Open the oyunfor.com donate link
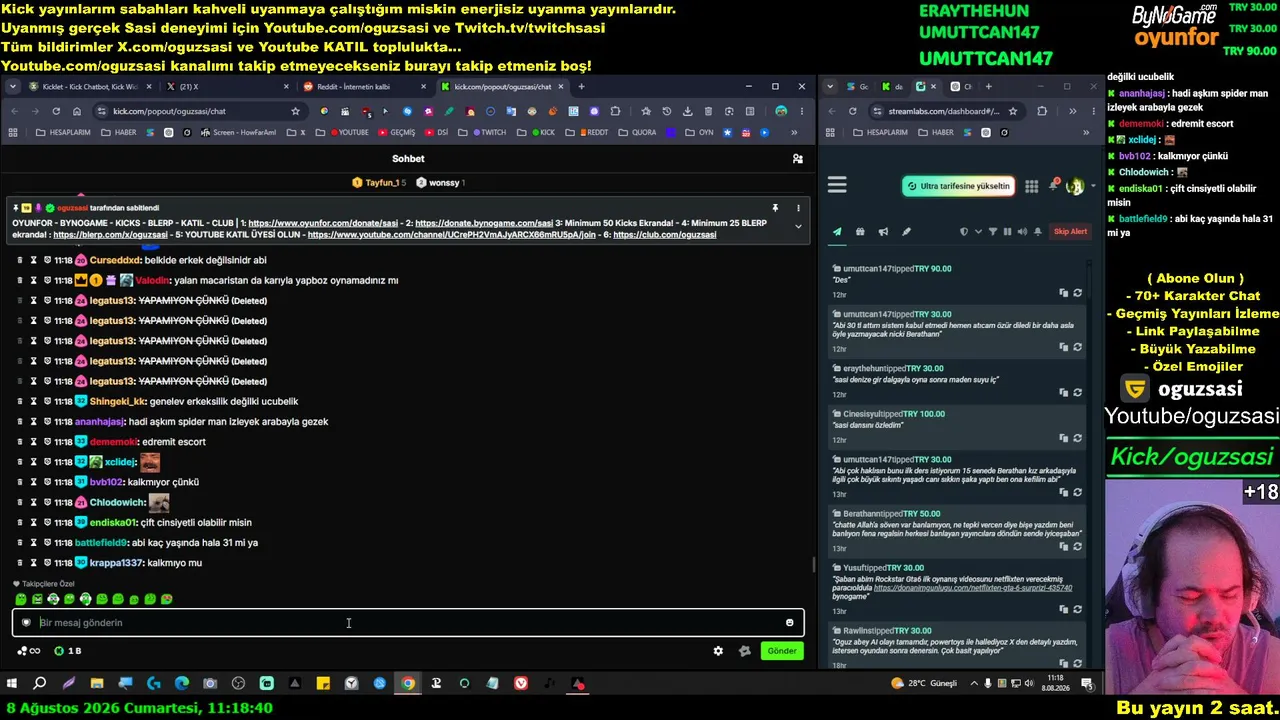This screenshot has height=720, width=1280. coord(325,223)
